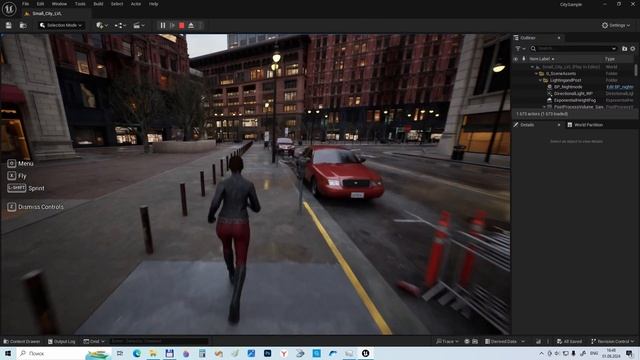Screen dimensions: 640x360
Task: Click the Unreal Engine logo icon
Action: tap(9, 9)
